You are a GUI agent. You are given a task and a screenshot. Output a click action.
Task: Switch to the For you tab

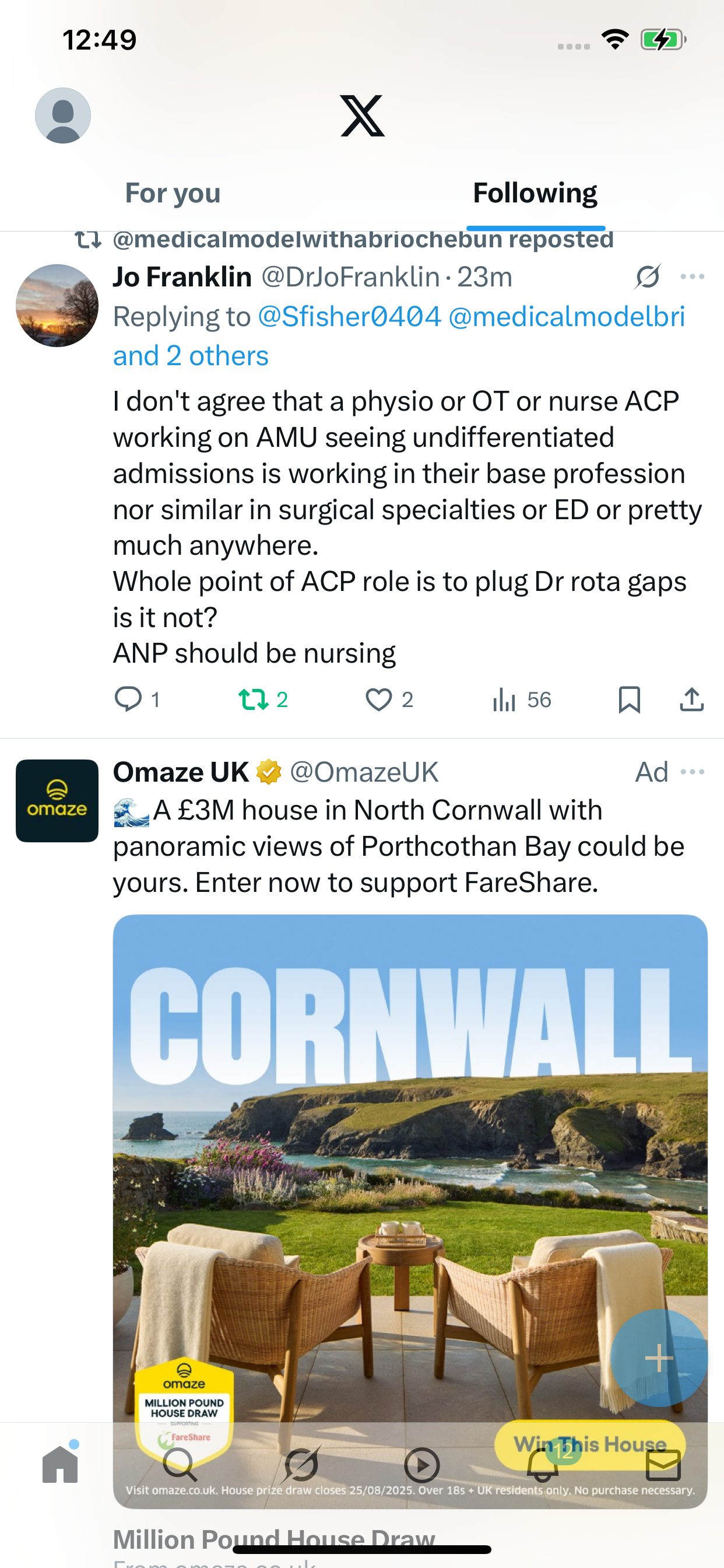[173, 194]
